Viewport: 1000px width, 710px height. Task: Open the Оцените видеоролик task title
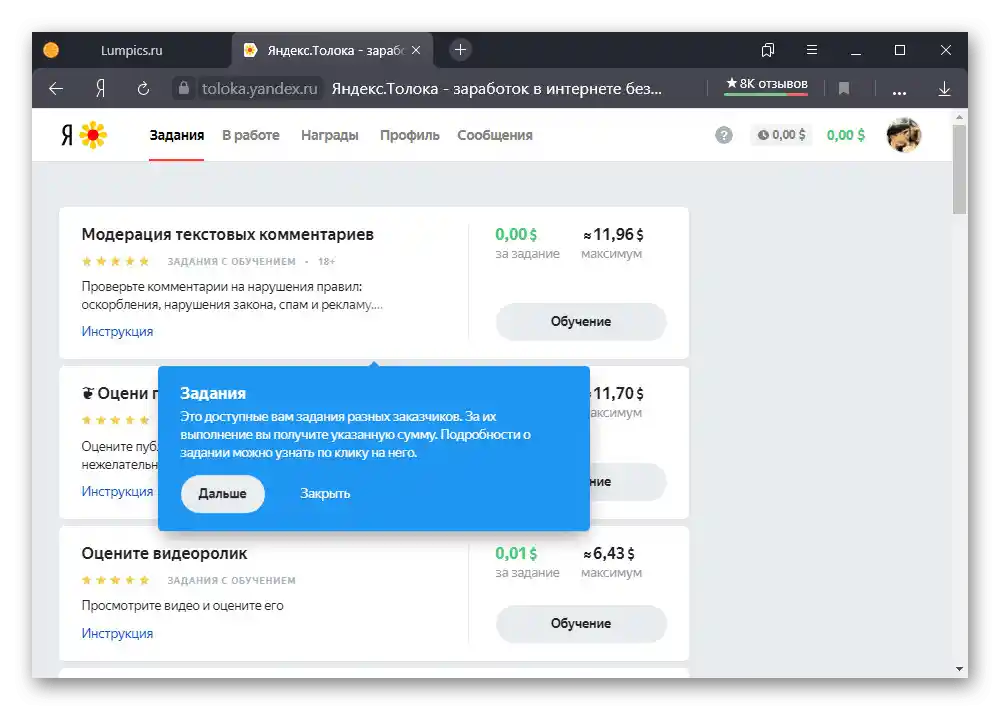point(164,553)
